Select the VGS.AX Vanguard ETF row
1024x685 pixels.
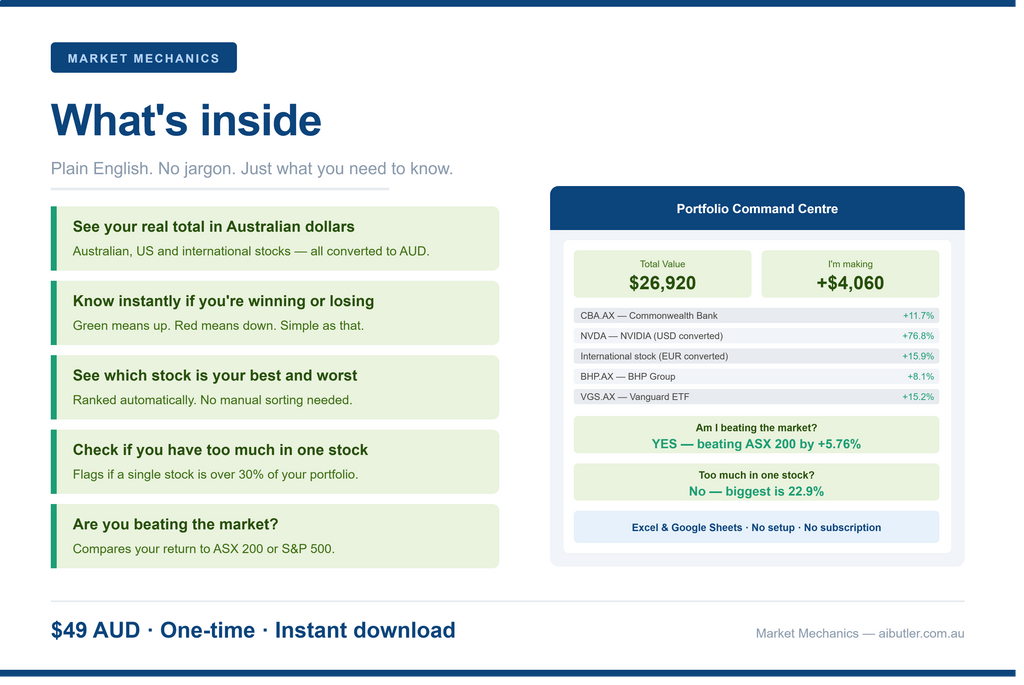point(756,396)
